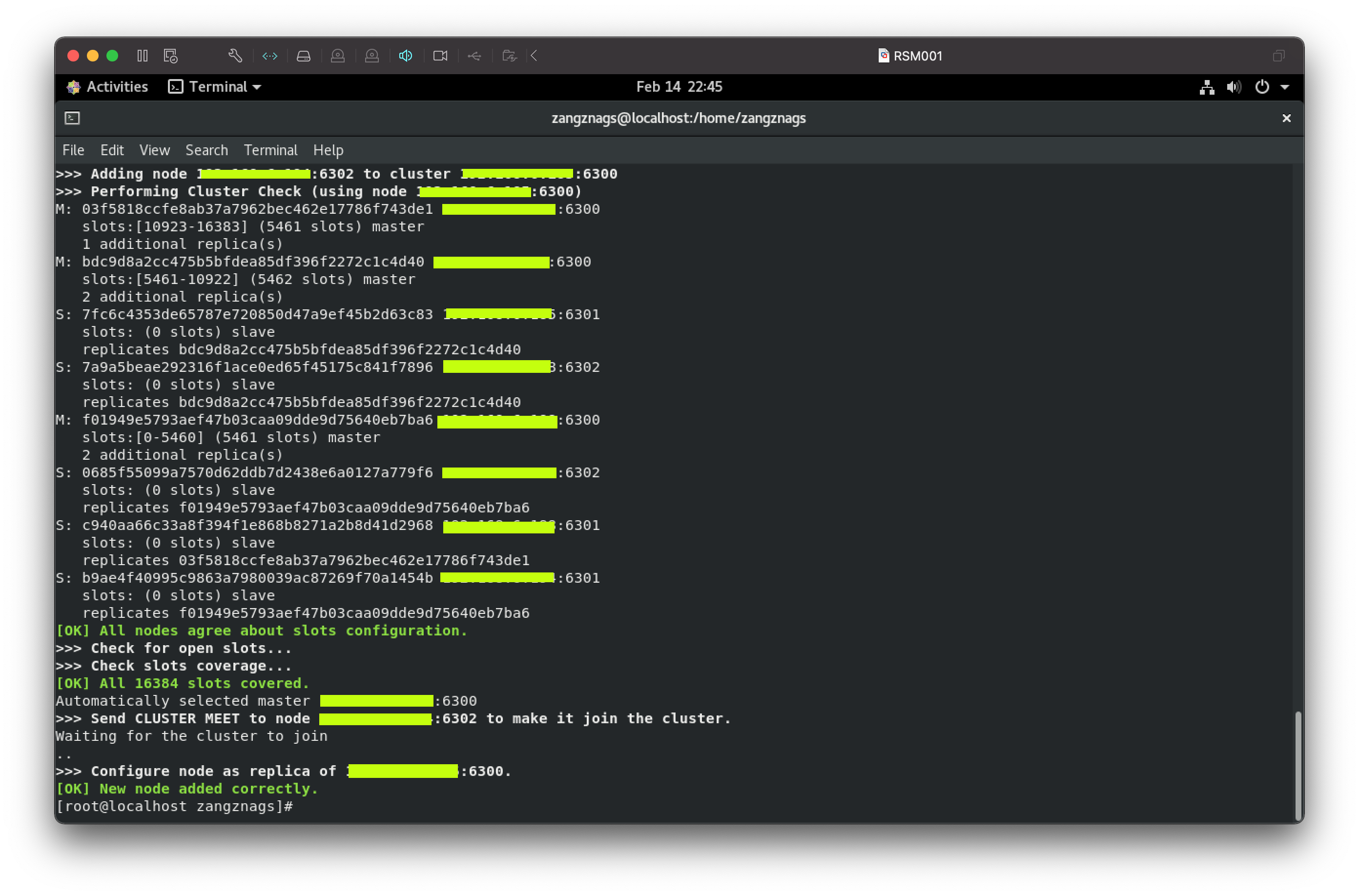Collapse the VM toolbar chevron

pos(535,56)
